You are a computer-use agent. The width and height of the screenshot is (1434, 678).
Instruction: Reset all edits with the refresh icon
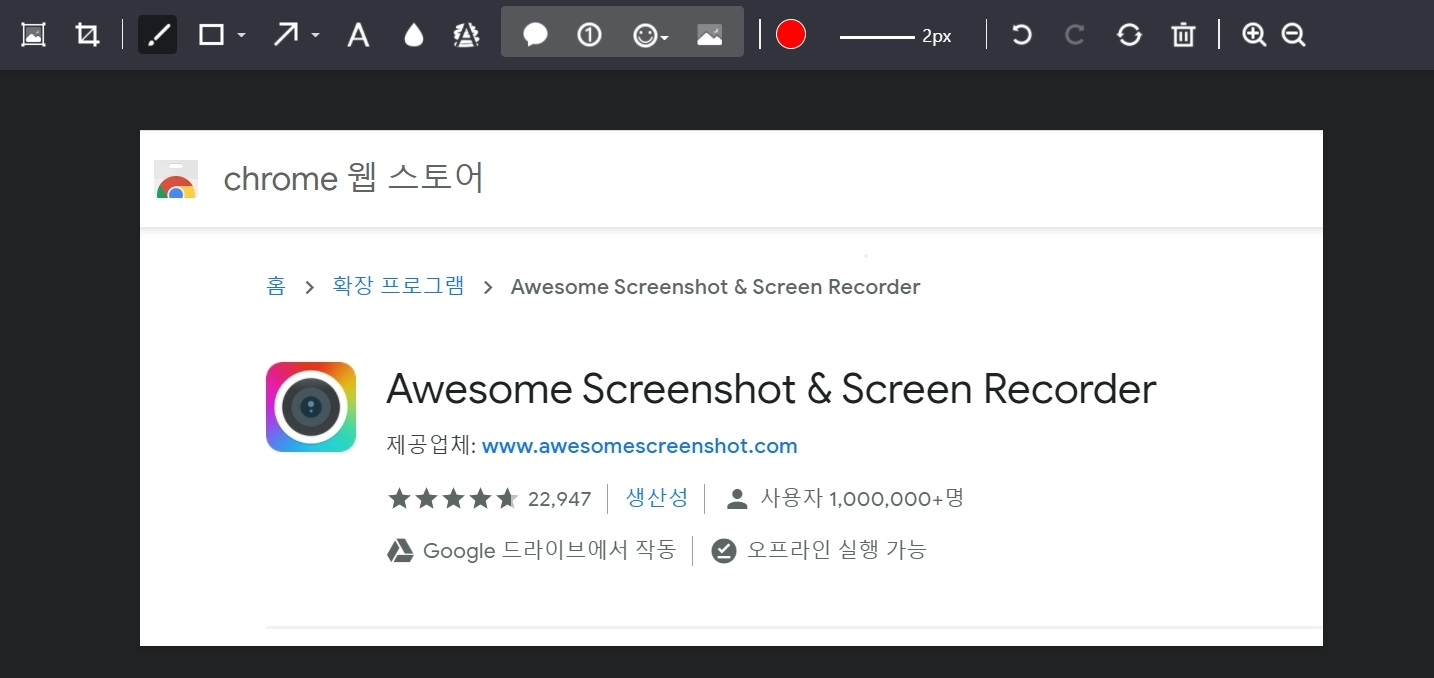(1129, 36)
